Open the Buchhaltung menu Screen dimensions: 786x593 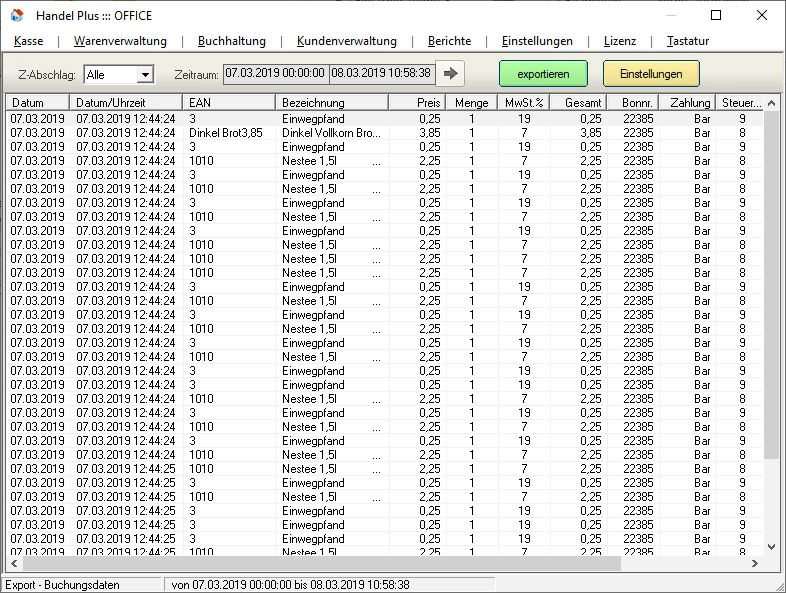click(232, 41)
